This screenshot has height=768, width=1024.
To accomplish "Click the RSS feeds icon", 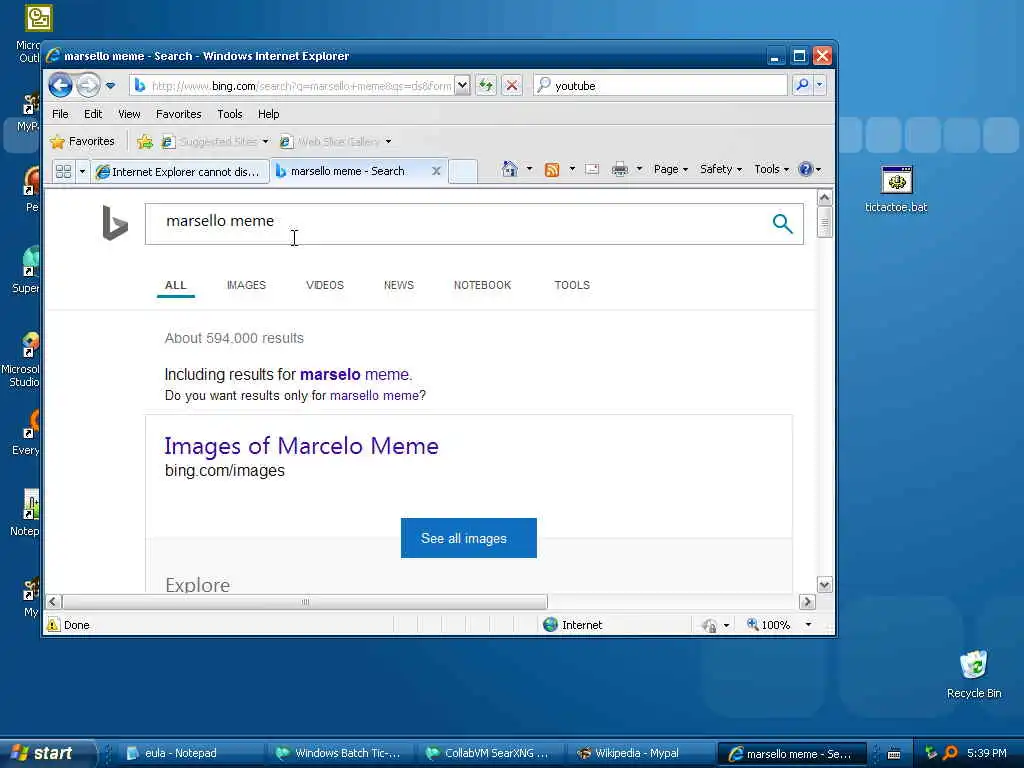I will click(552, 170).
